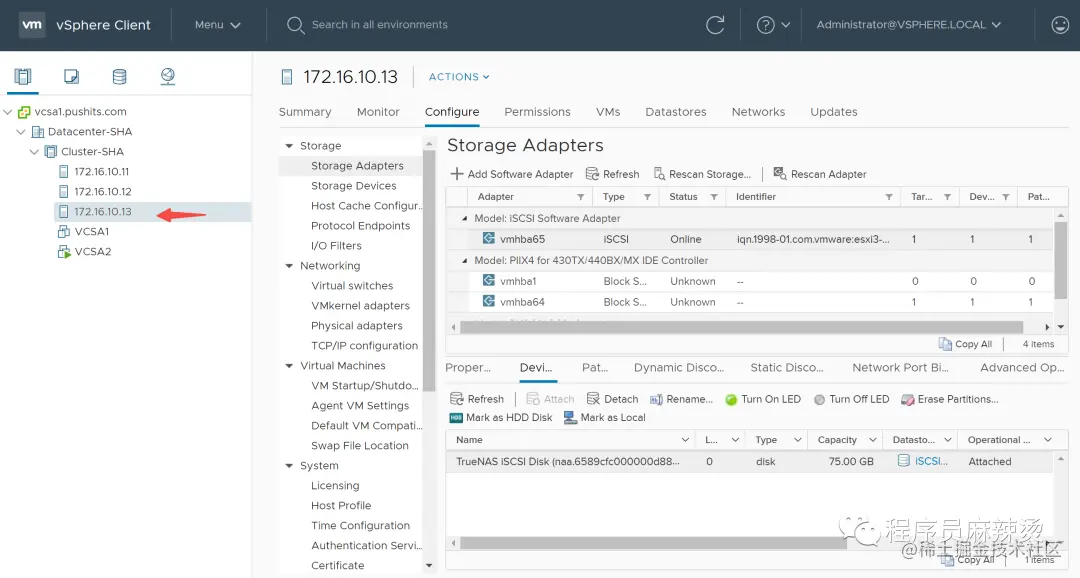The image size is (1080, 578).
Task: Select host 172.16.10.12 in tree
Action: click(103, 192)
